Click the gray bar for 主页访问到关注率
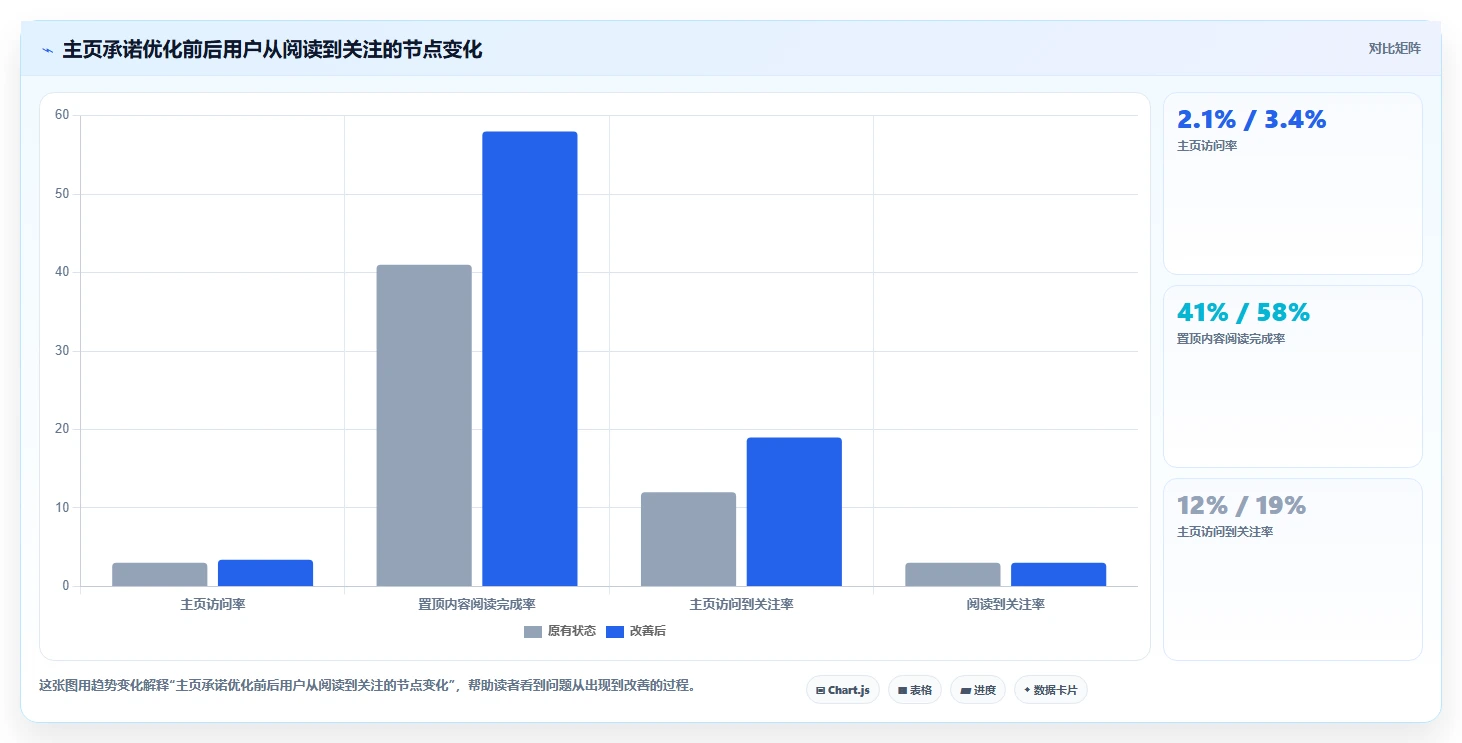Screen dimensions: 1462x743 point(688,539)
